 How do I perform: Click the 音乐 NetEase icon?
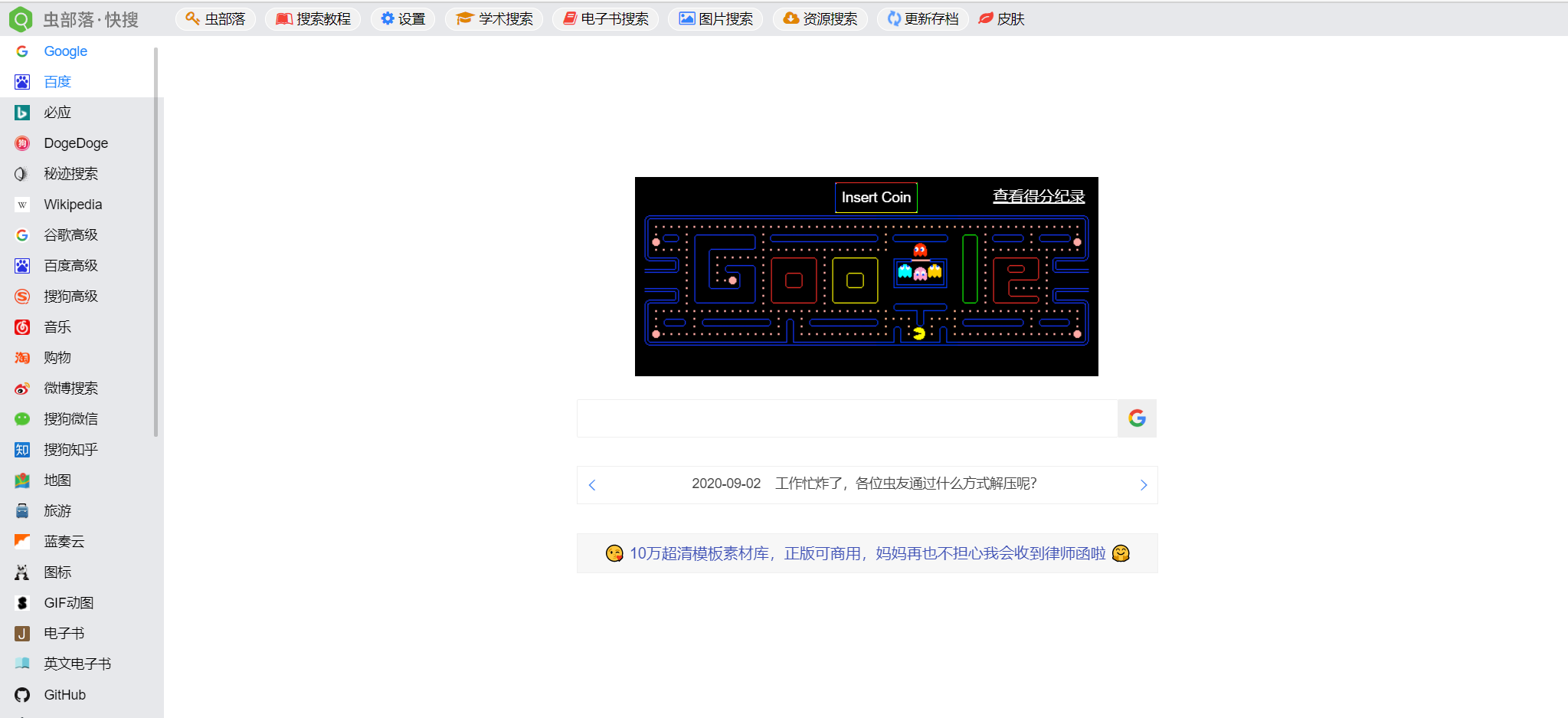22,327
